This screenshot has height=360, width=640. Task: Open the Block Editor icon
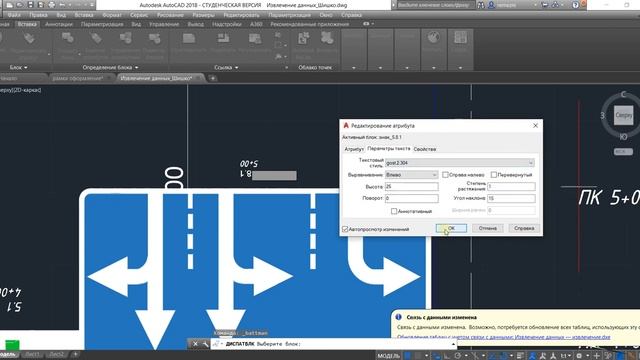coord(155,39)
